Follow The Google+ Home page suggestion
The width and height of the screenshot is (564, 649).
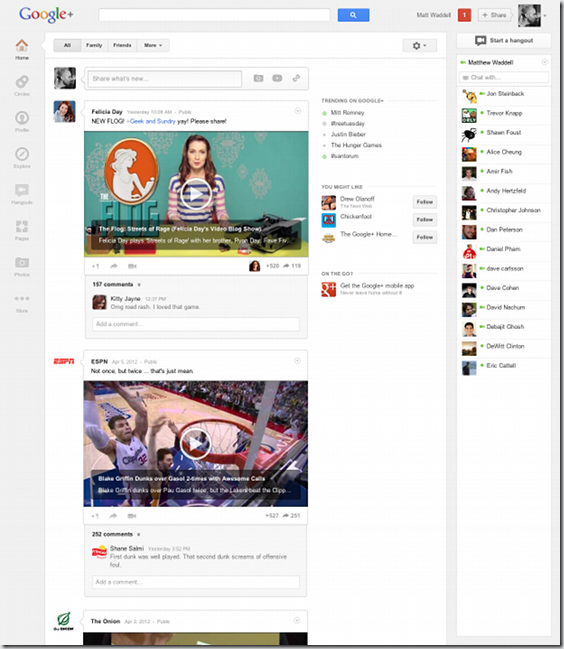point(425,237)
